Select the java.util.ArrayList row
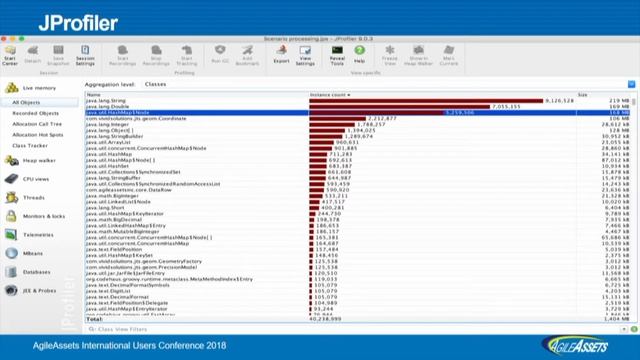The image size is (640, 360). 358,142
